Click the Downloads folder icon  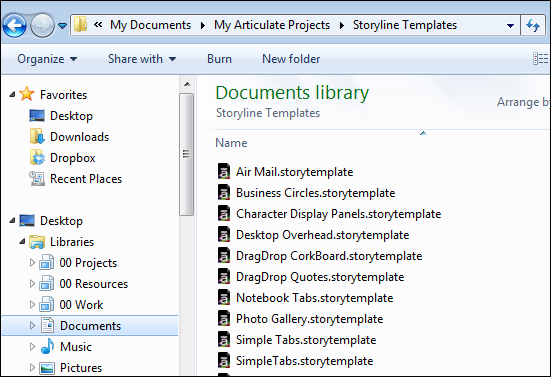point(37,137)
